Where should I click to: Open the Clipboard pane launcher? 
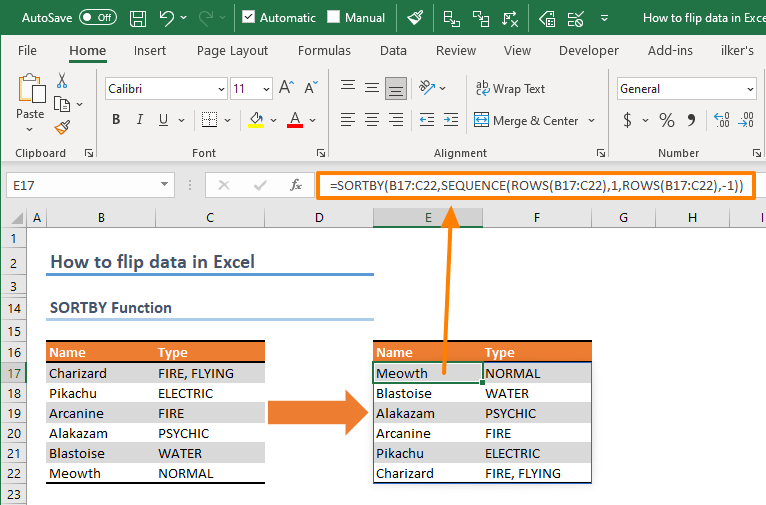tap(89, 153)
